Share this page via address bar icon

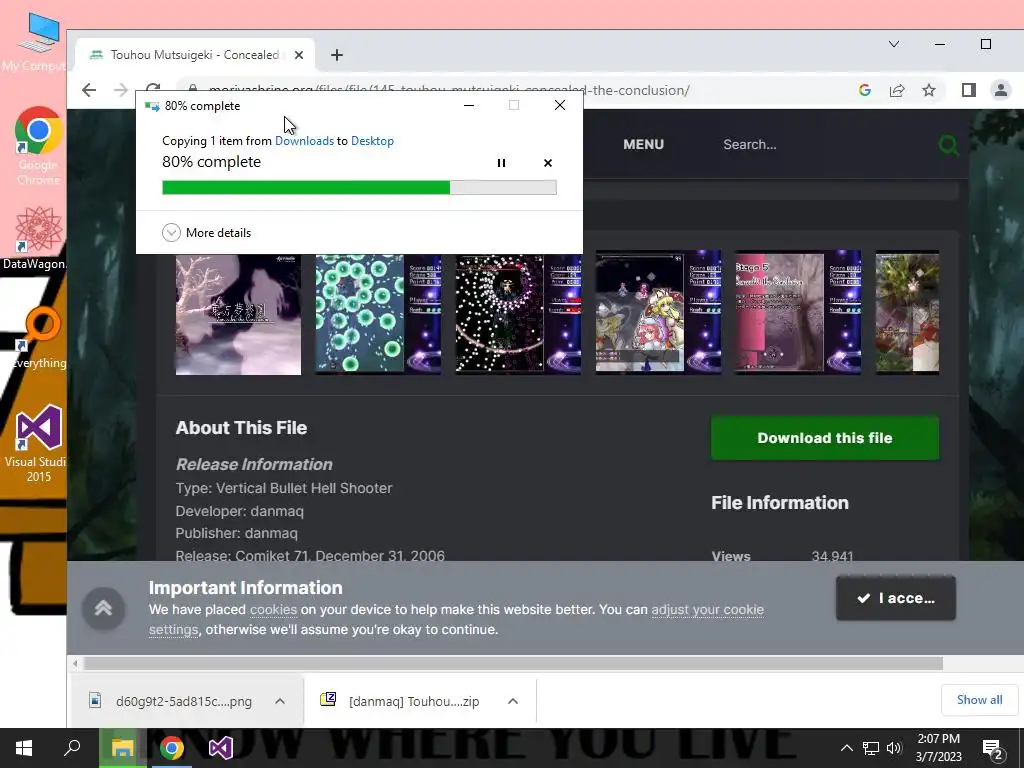(897, 90)
